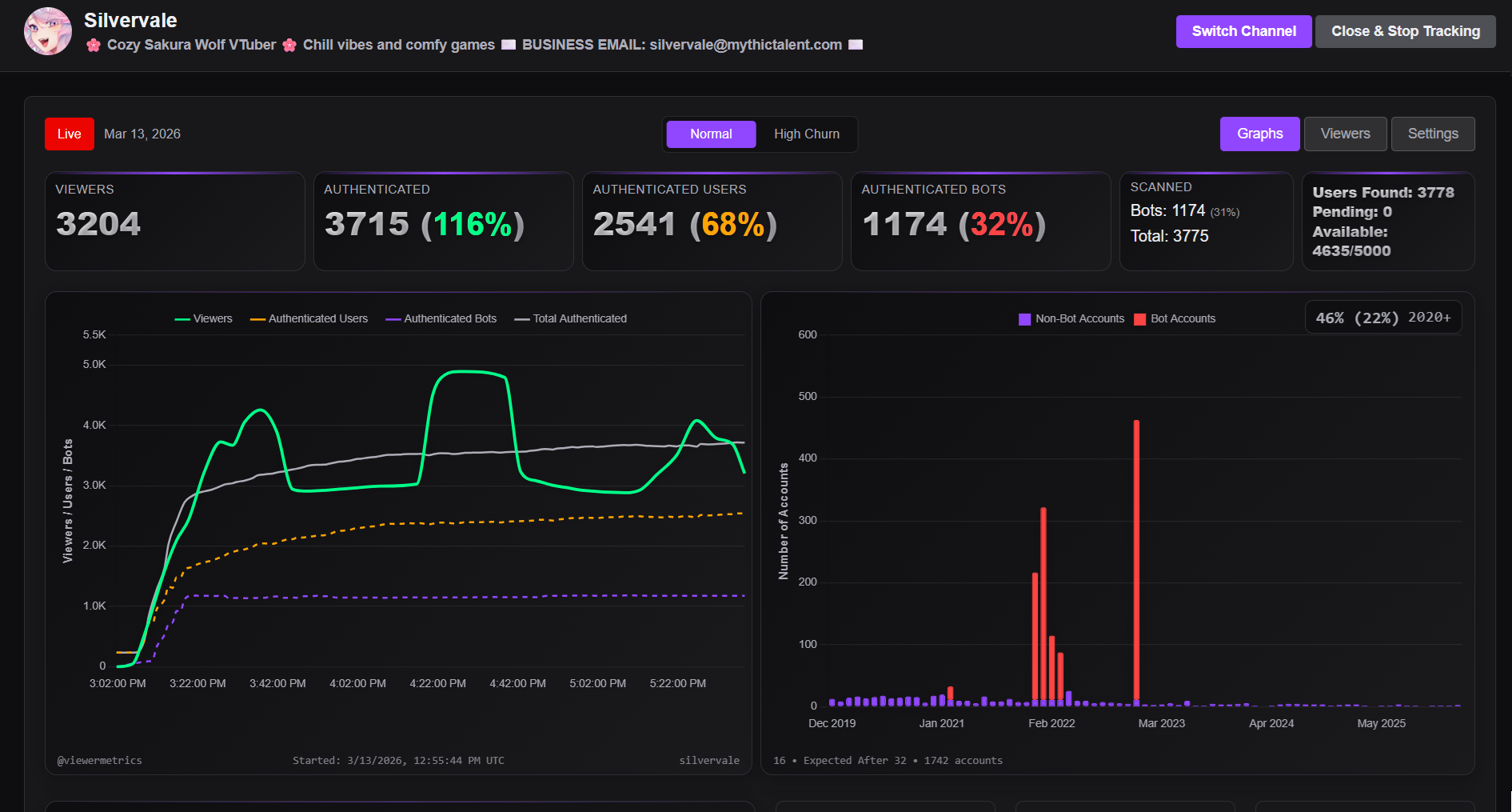Screen dimensions: 1512x812
Task: Click the Users Found info card
Action: [1388, 222]
